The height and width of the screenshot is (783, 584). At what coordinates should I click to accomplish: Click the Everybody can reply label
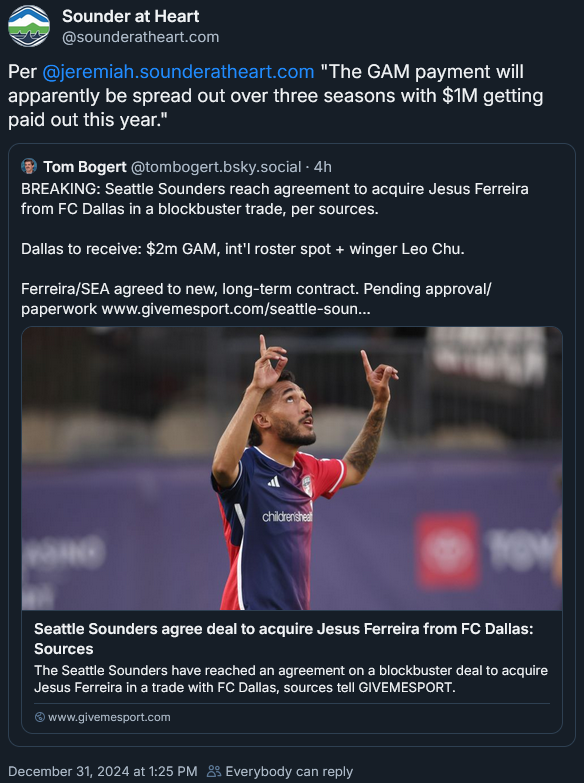[289, 771]
